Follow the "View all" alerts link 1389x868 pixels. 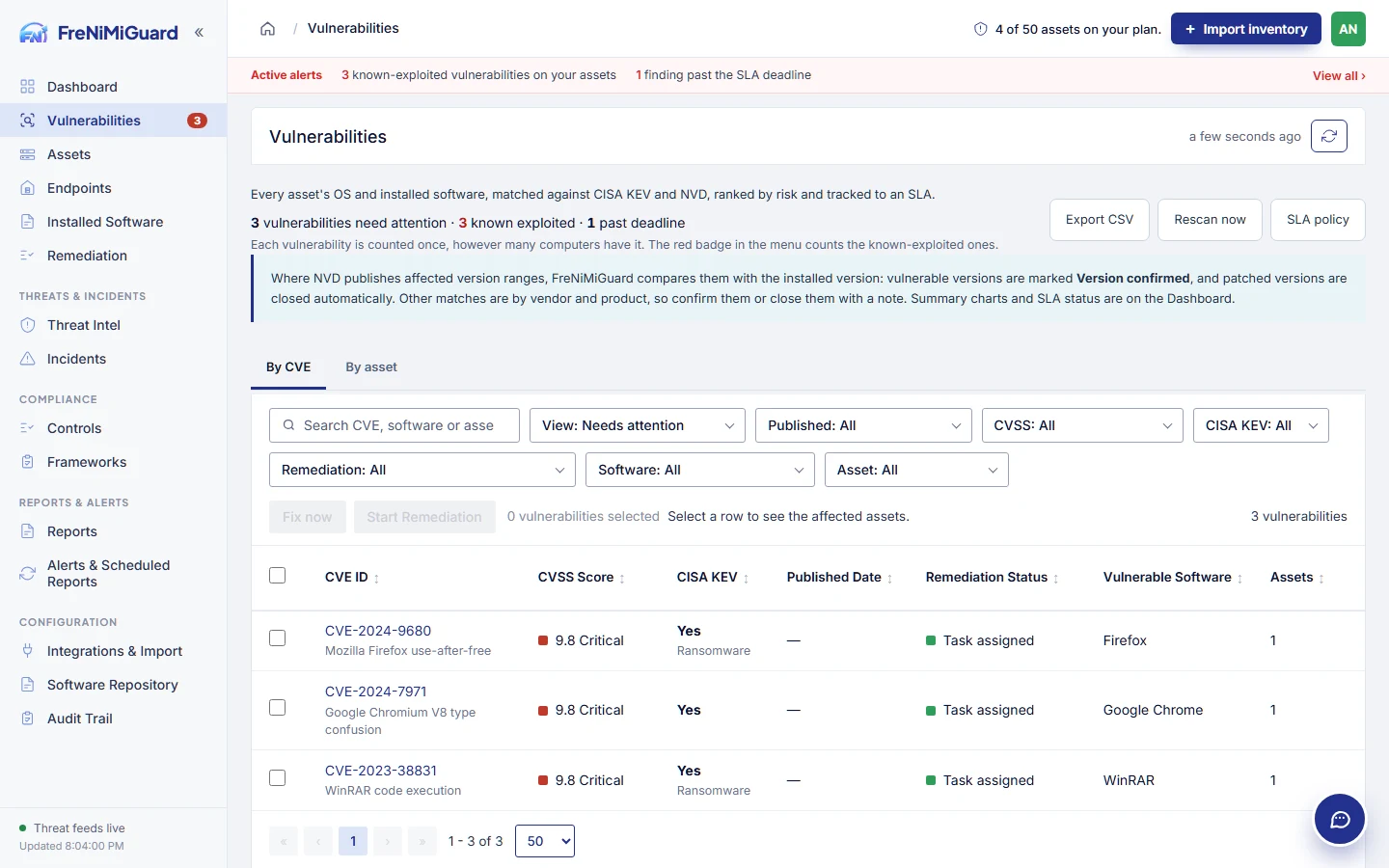(1339, 76)
